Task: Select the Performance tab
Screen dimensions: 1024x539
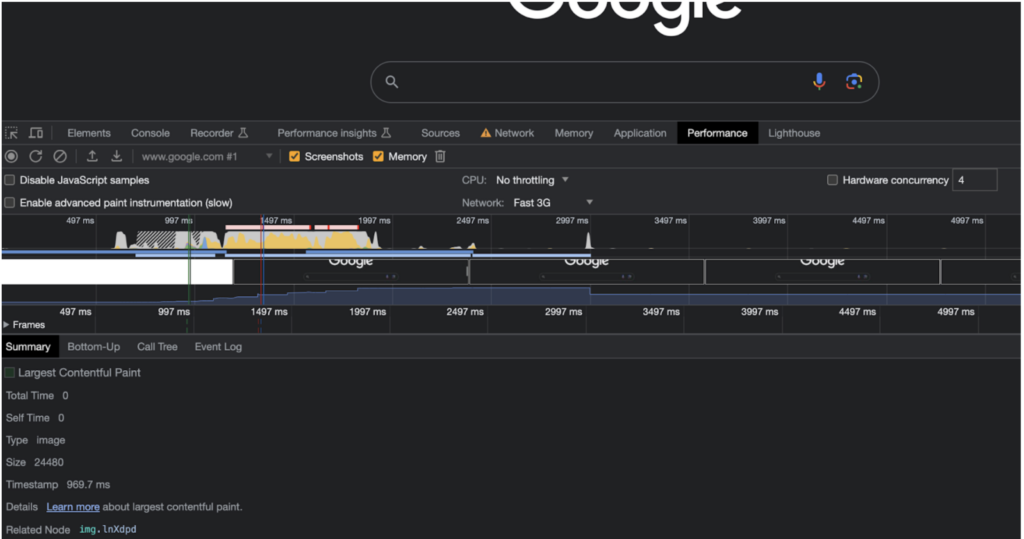Action: tap(717, 133)
